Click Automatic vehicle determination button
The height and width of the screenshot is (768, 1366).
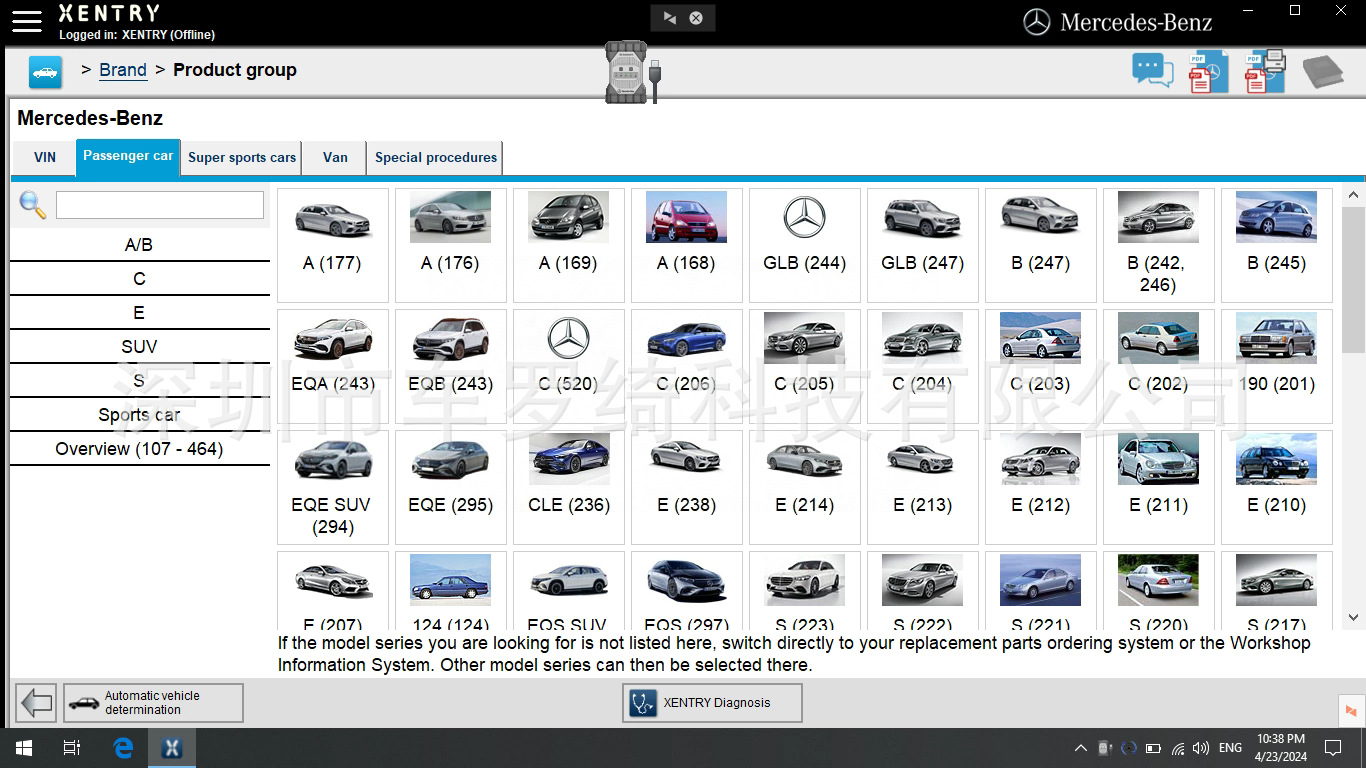[x=153, y=703]
